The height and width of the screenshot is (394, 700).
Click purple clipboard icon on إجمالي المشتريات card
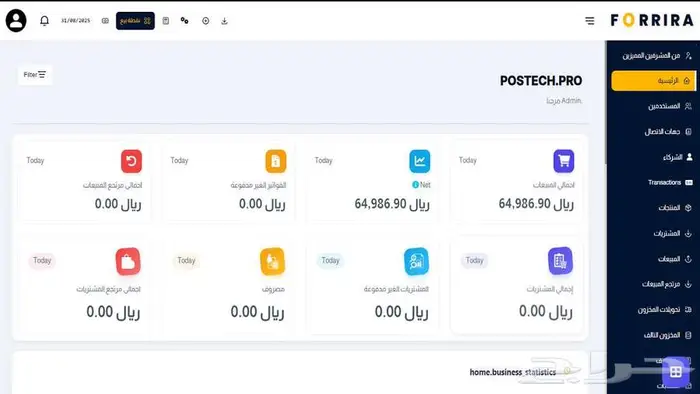(560, 261)
